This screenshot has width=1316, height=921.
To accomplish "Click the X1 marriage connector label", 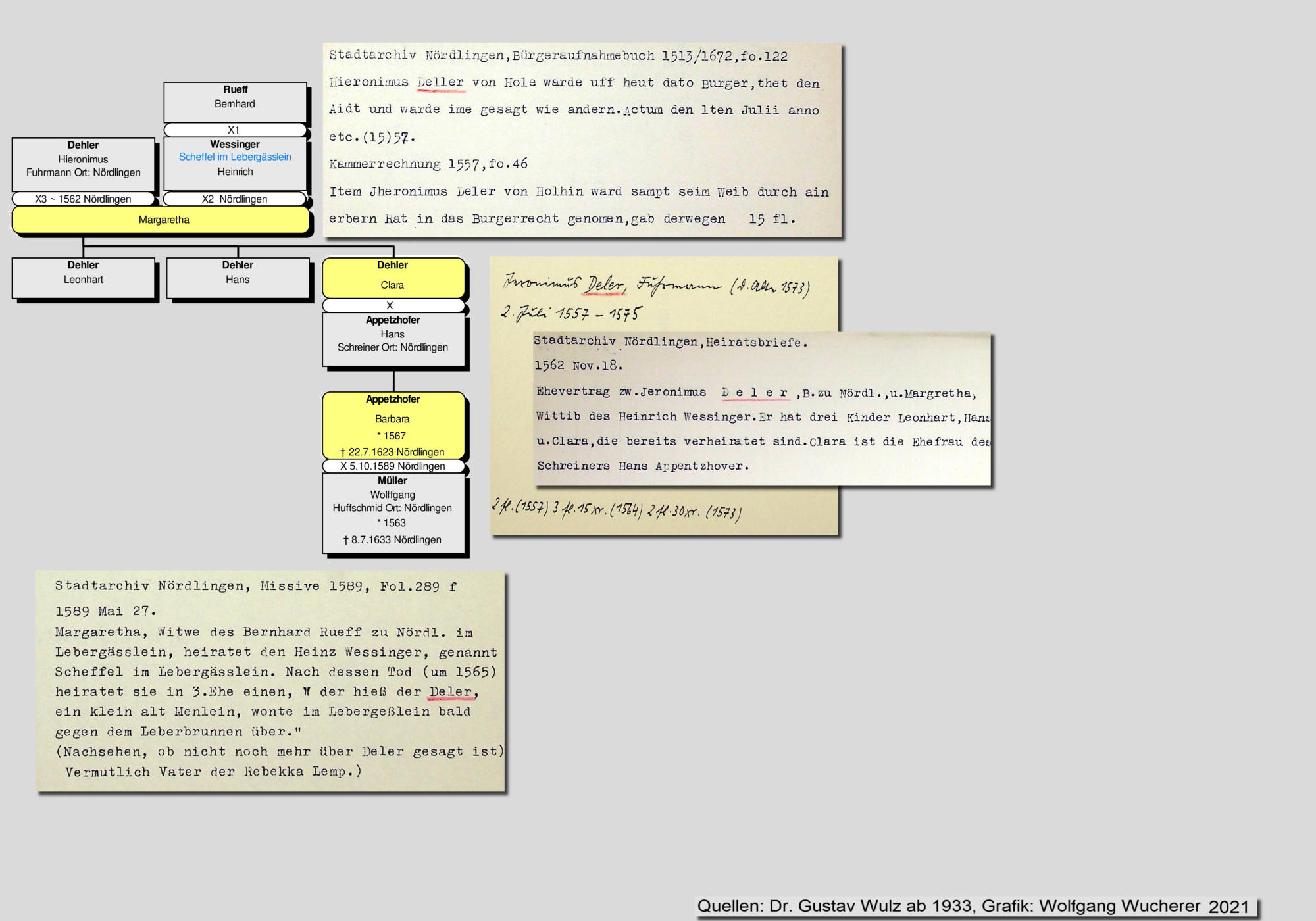I will coord(235,130).
